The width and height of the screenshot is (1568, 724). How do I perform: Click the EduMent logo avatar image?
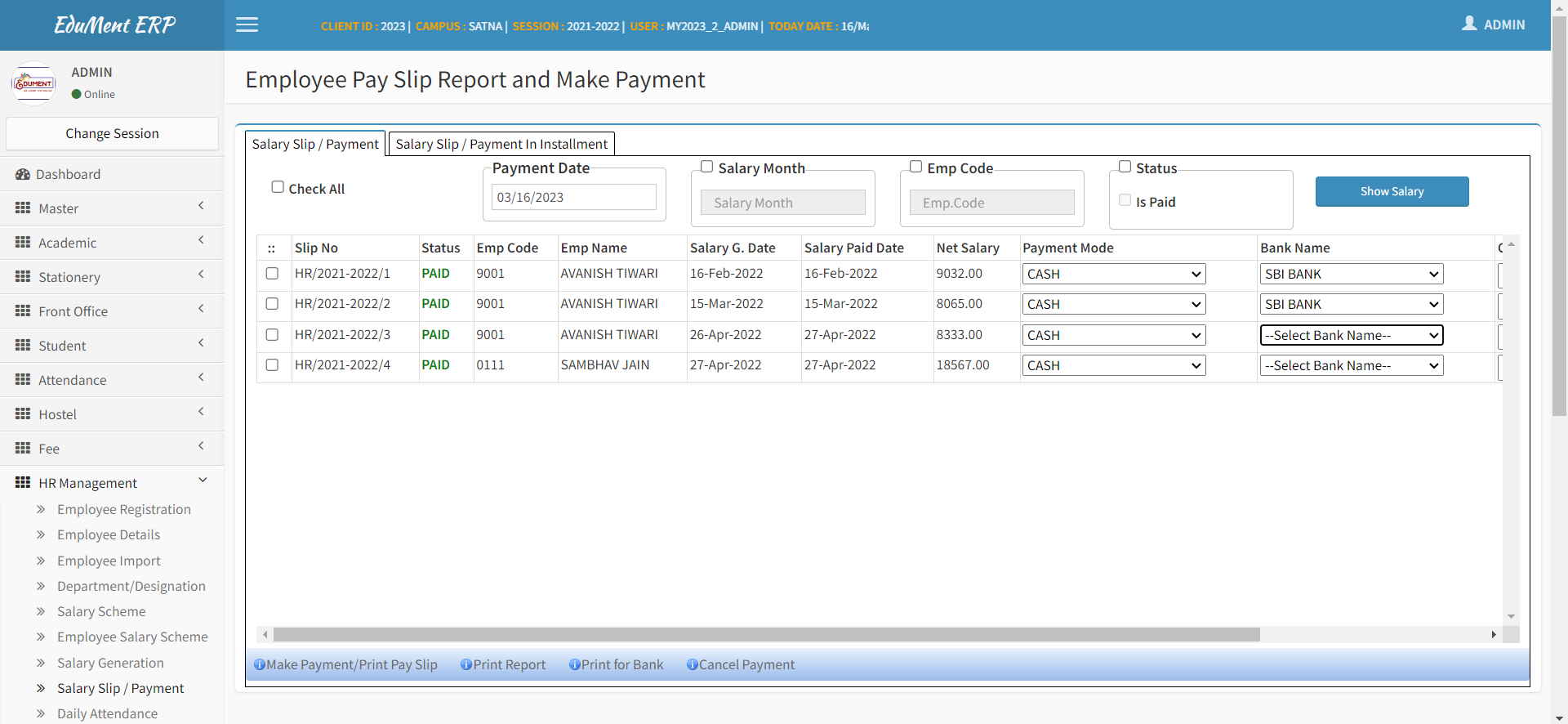click(33, 83)
